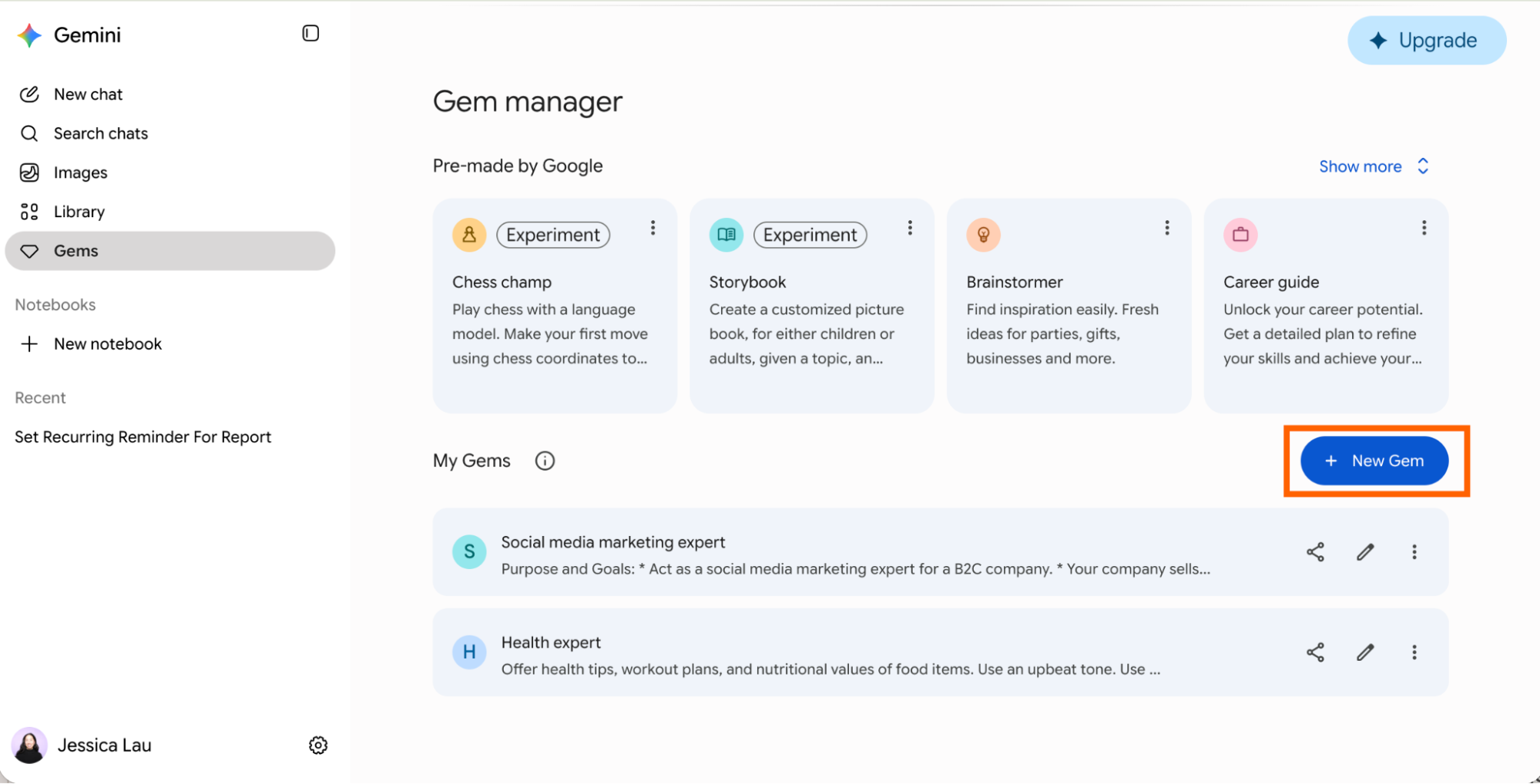Open Brainstormer more options menu
This screenshot has height=784, width=1540.
(x=1167, y=228)
